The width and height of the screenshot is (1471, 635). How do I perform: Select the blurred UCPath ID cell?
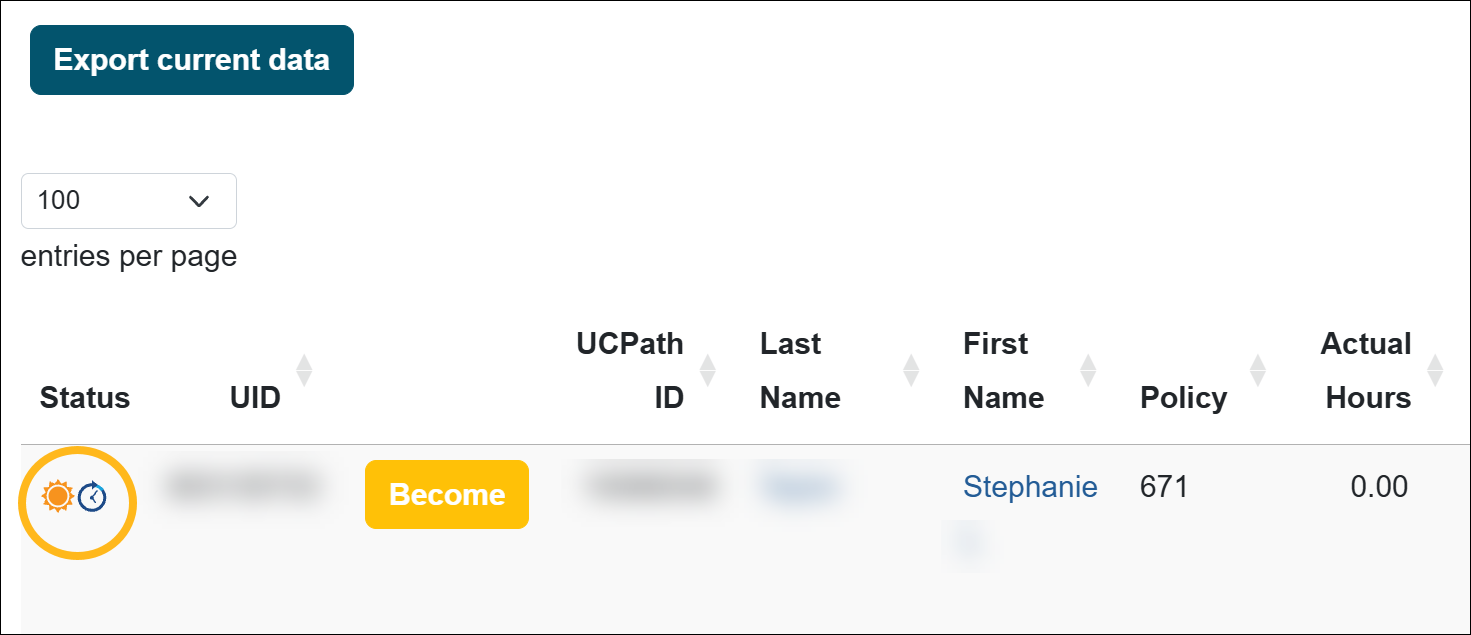(x=650, y=487)
